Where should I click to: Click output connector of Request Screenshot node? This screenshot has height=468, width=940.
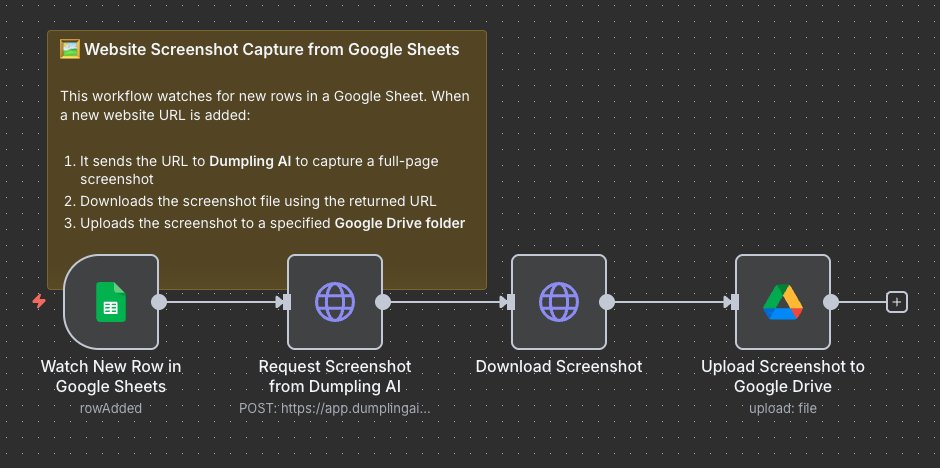click(382, 302)
